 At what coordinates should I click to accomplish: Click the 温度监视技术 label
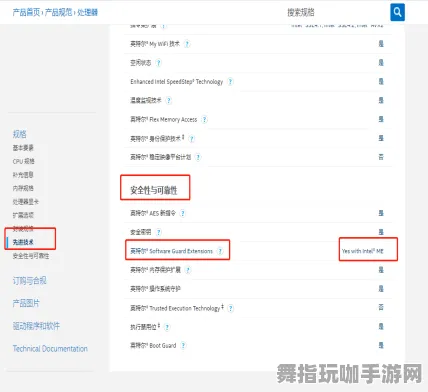click(146, 100)
